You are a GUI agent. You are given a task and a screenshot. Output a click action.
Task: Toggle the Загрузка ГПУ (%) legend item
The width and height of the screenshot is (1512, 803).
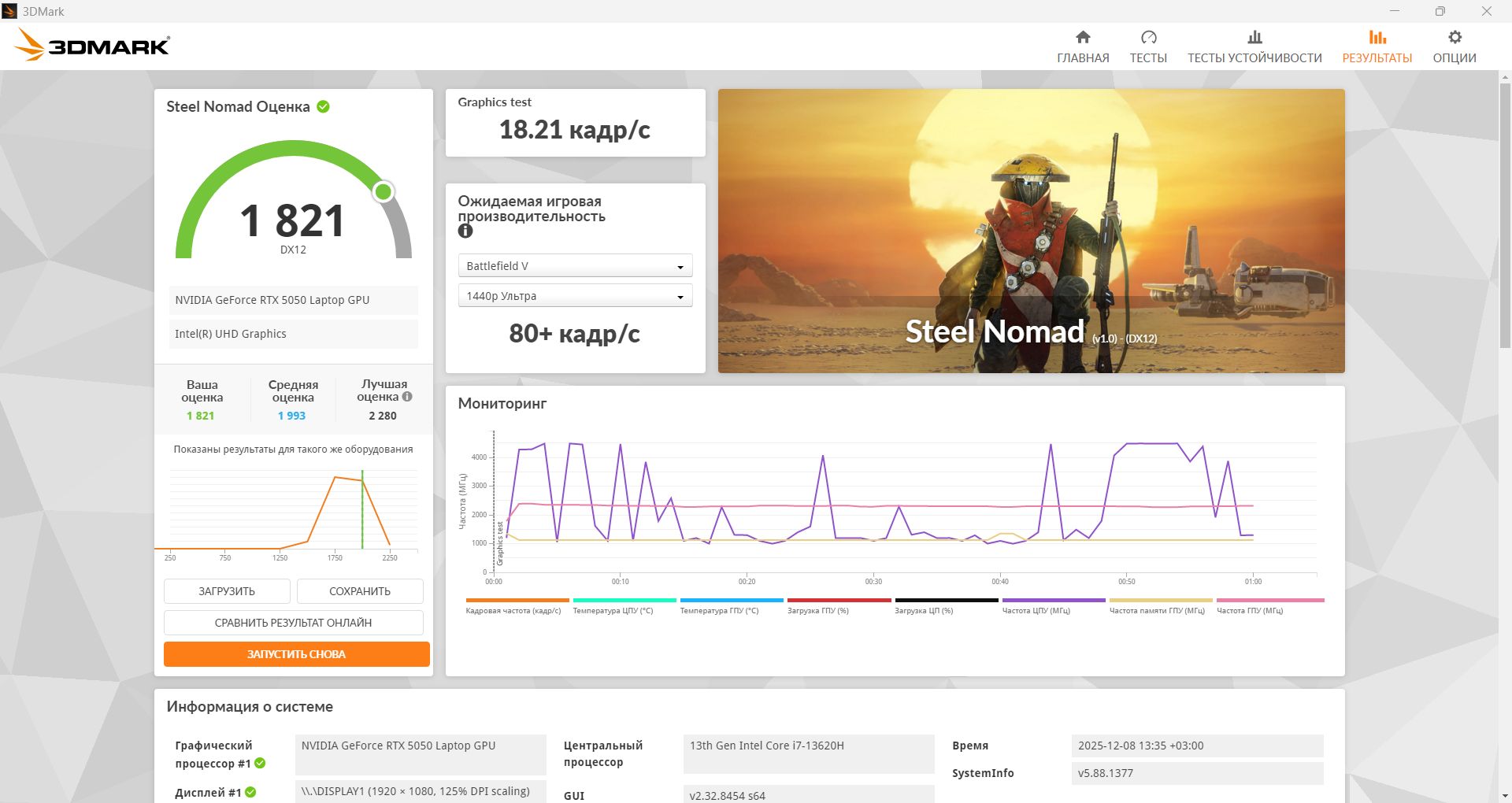pyautogui.click(x=839, y=607)
